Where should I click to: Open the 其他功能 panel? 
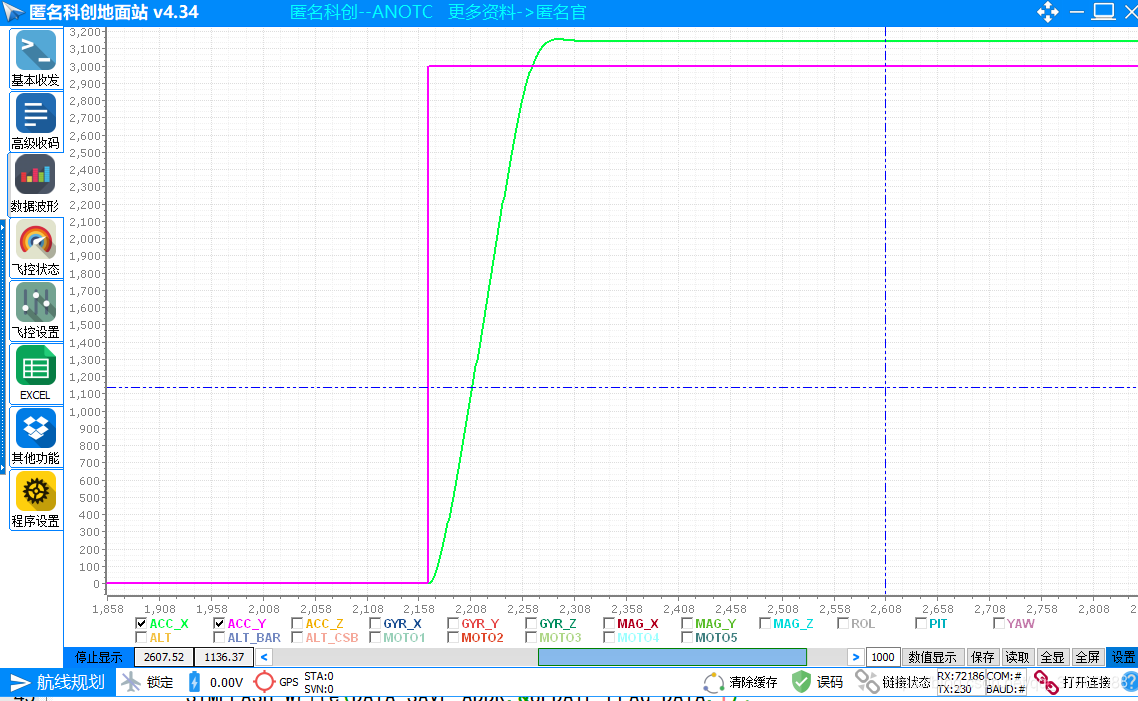coord(36,437)
